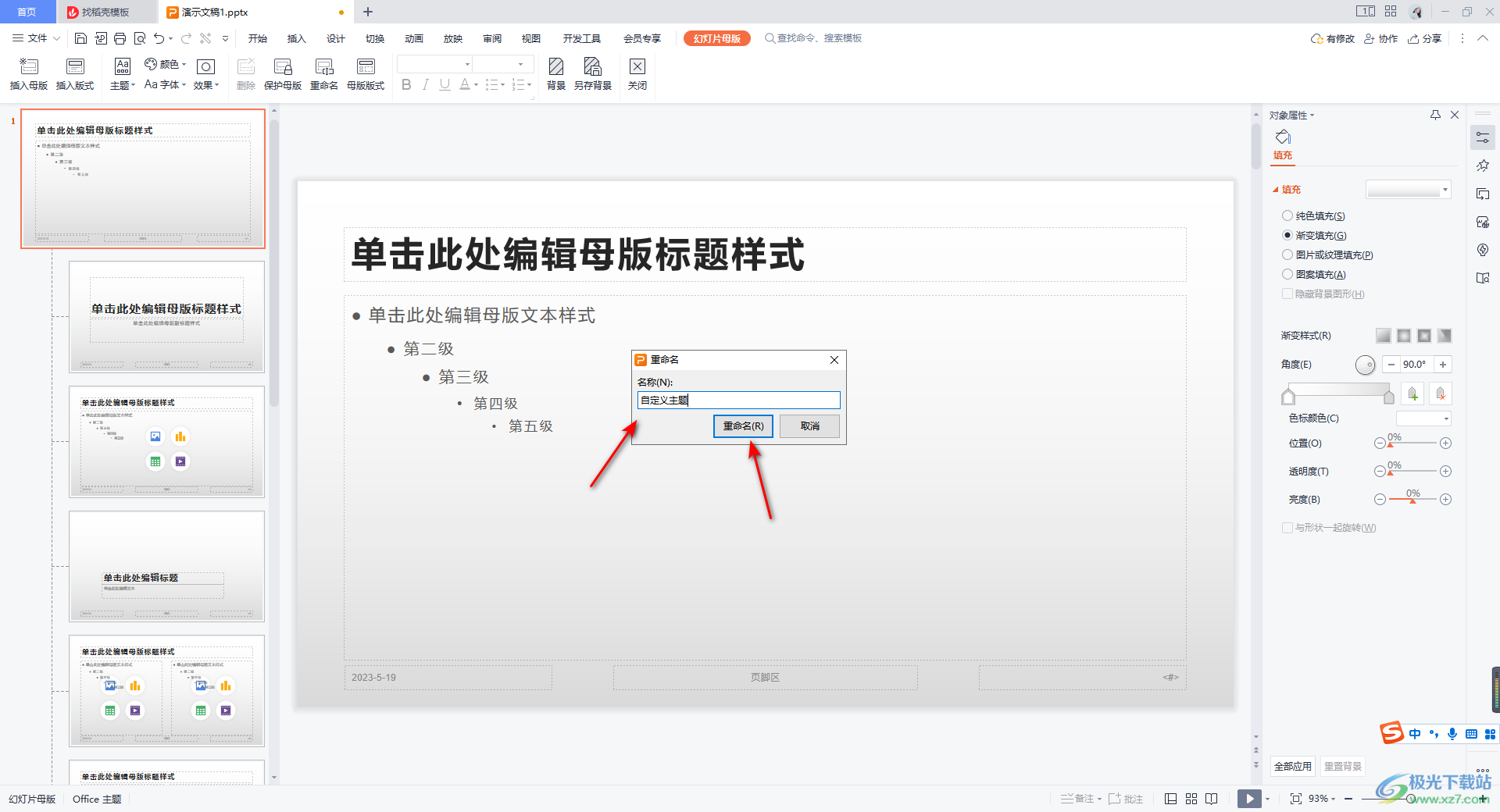Select Gradient Fill (渐变填充) radio button
1500x812 pixels.
[x=1287, y=235]
